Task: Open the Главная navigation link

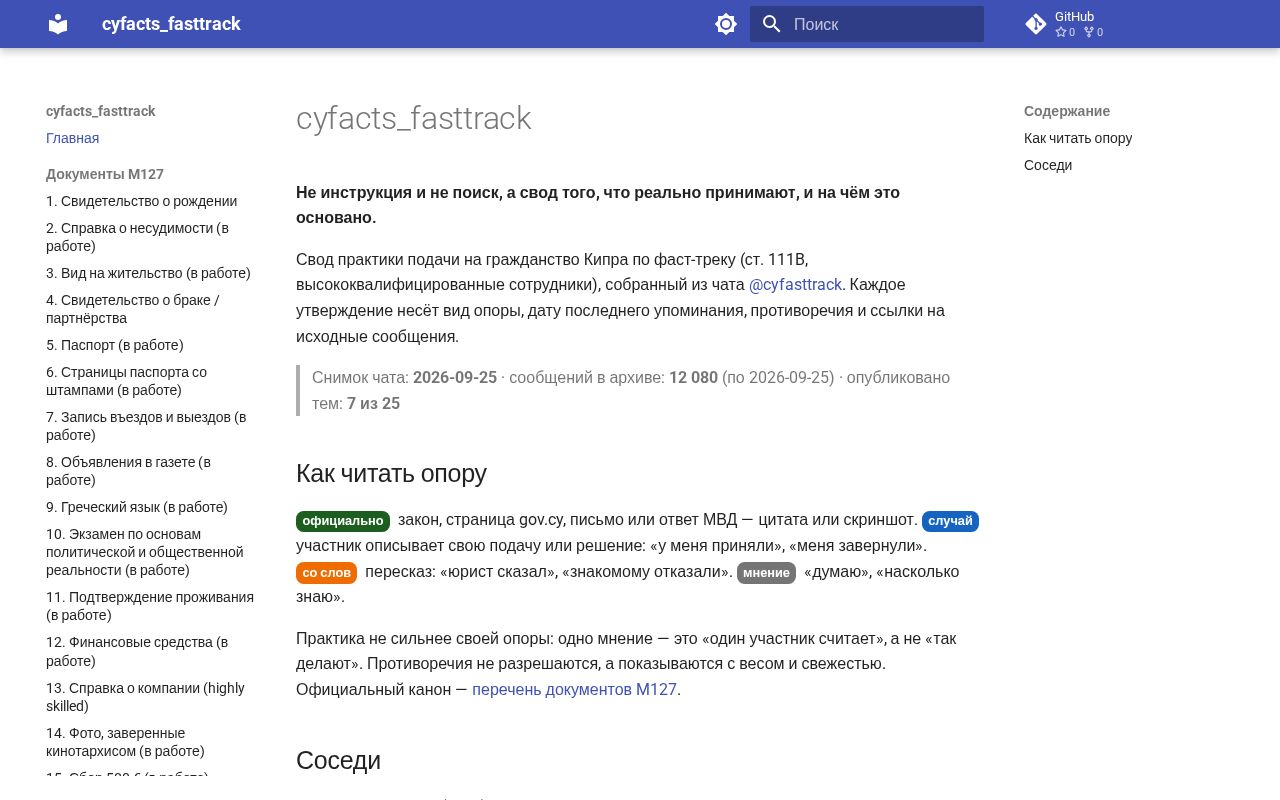Action: (72, 138)
